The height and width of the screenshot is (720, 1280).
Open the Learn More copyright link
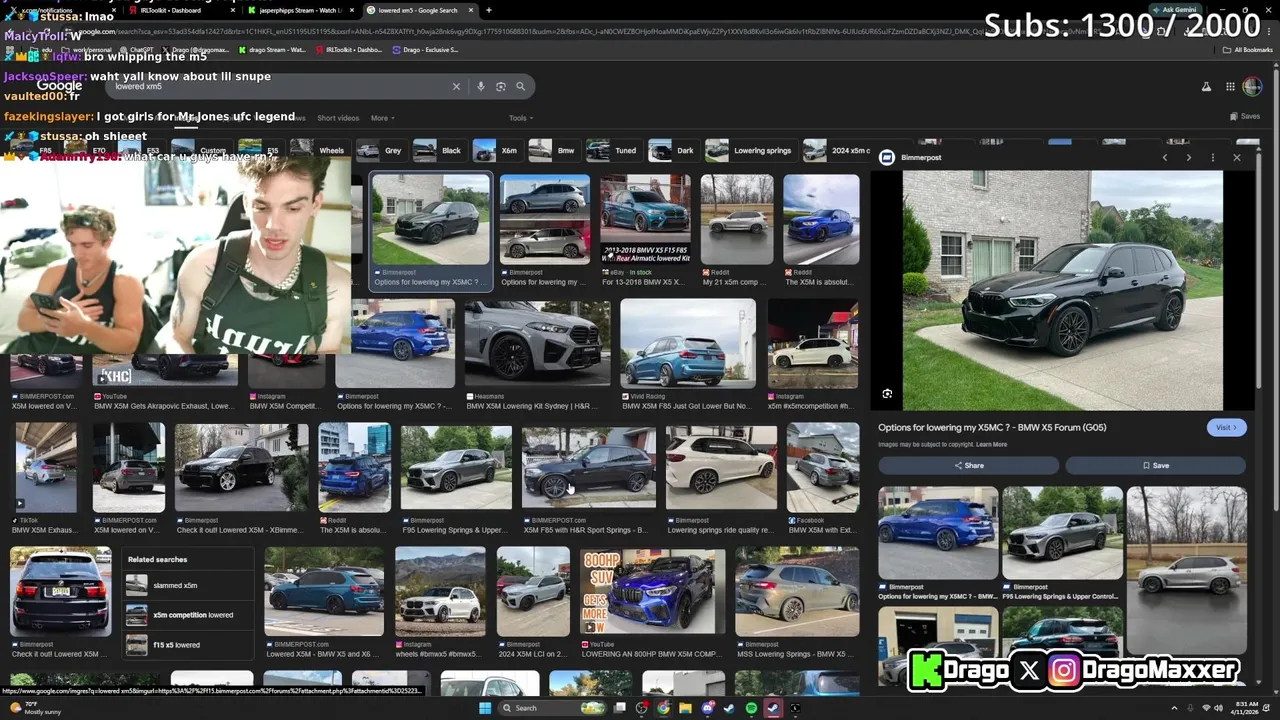click(x=992, y=444)
